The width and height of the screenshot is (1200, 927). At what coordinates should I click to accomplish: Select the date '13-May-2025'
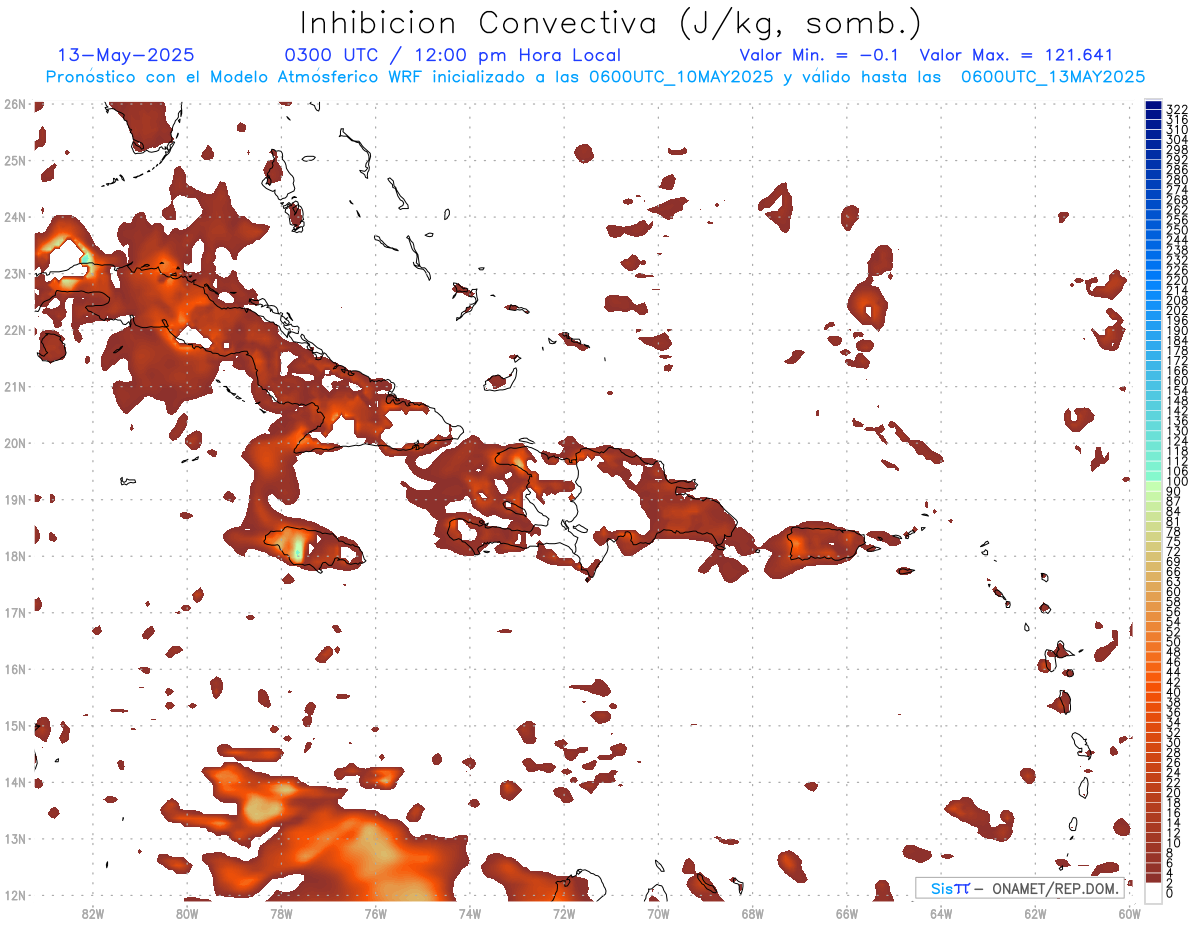(x=126, y=56)
